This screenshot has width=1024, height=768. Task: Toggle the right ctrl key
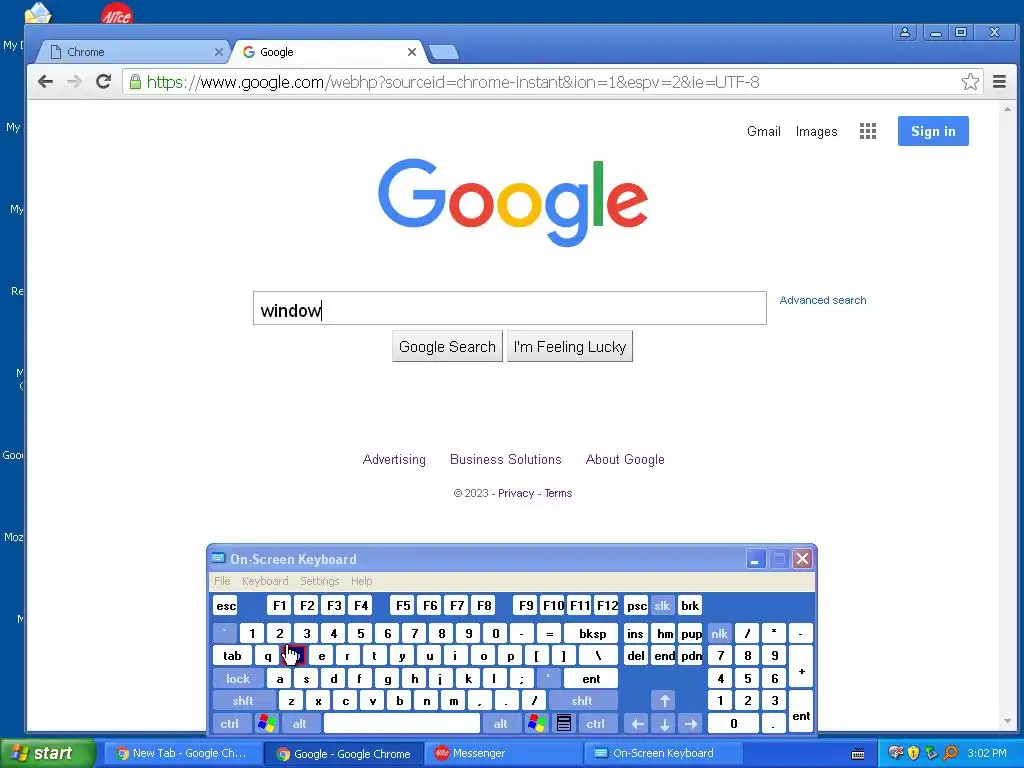[595, 724]
